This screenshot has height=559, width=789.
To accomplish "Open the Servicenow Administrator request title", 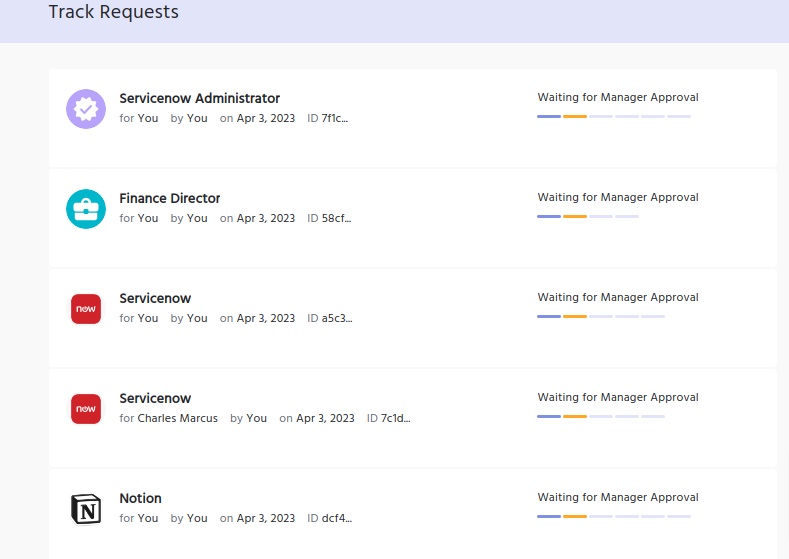I will 199,98.
